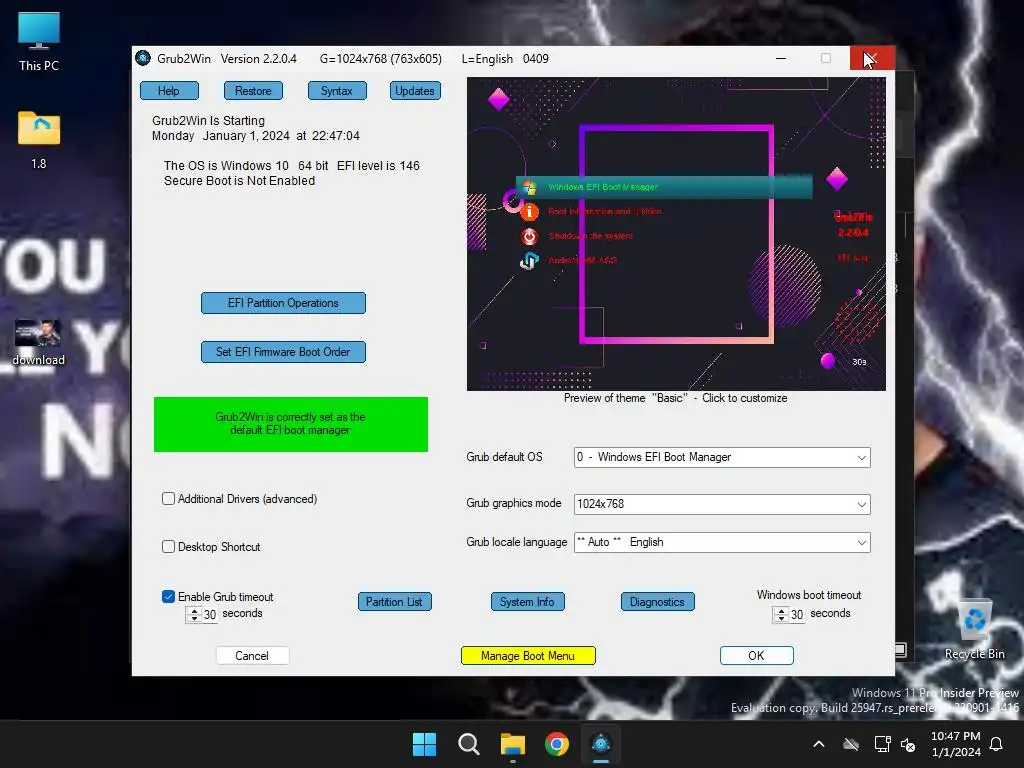1024x768 pixels.
Task: Click the muted volume tray icon
Action: tap(908, 744)
